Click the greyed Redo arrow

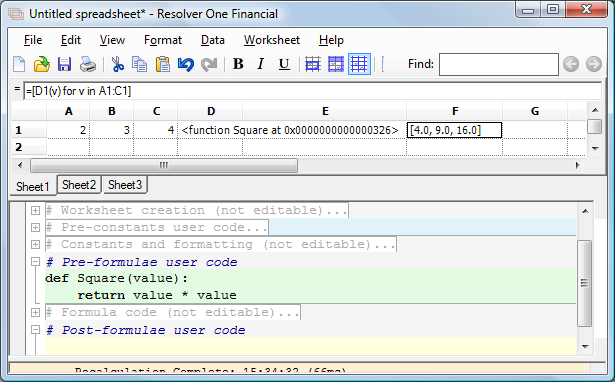[209, 64]
